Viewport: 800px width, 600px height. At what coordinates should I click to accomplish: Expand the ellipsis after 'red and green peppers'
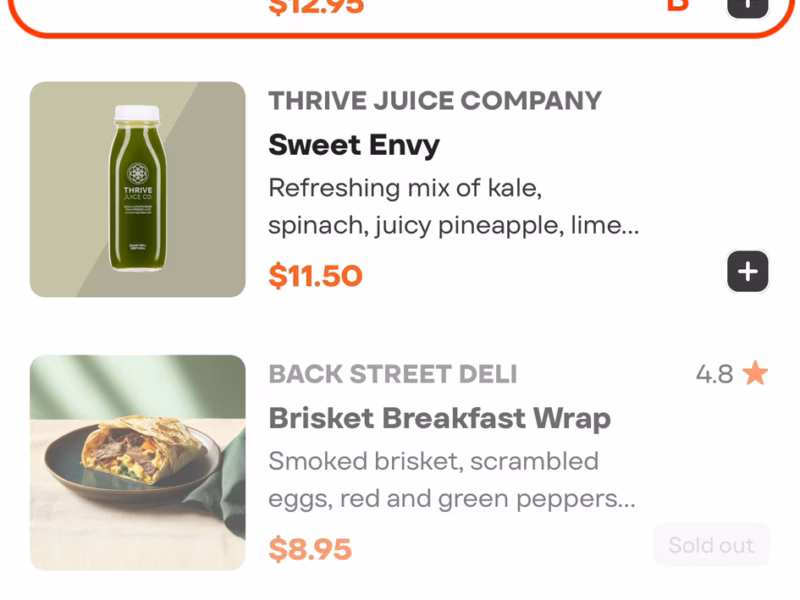(625, 498)
